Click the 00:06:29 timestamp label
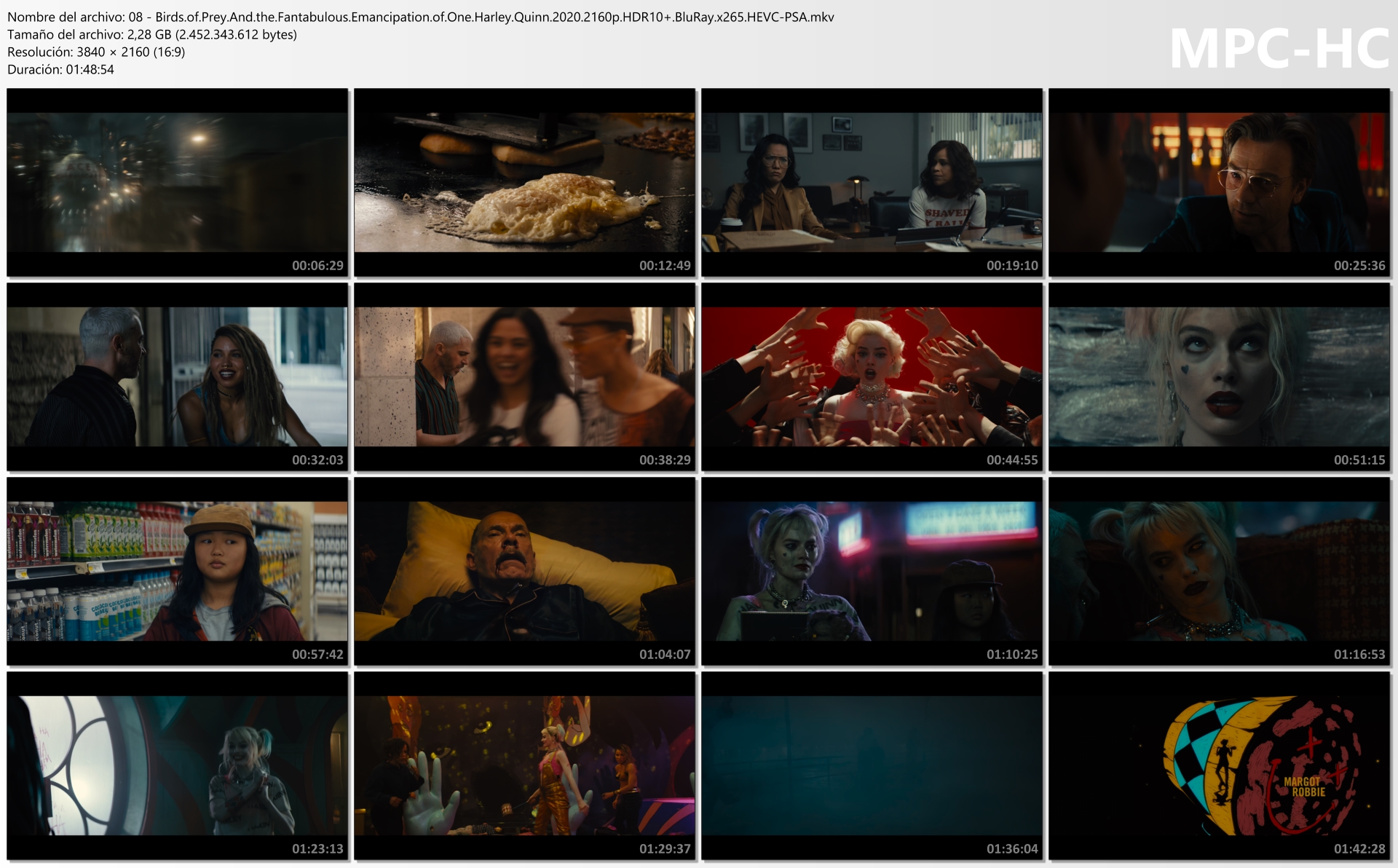This screenshot has height=868, width=1398. point(317,266)
